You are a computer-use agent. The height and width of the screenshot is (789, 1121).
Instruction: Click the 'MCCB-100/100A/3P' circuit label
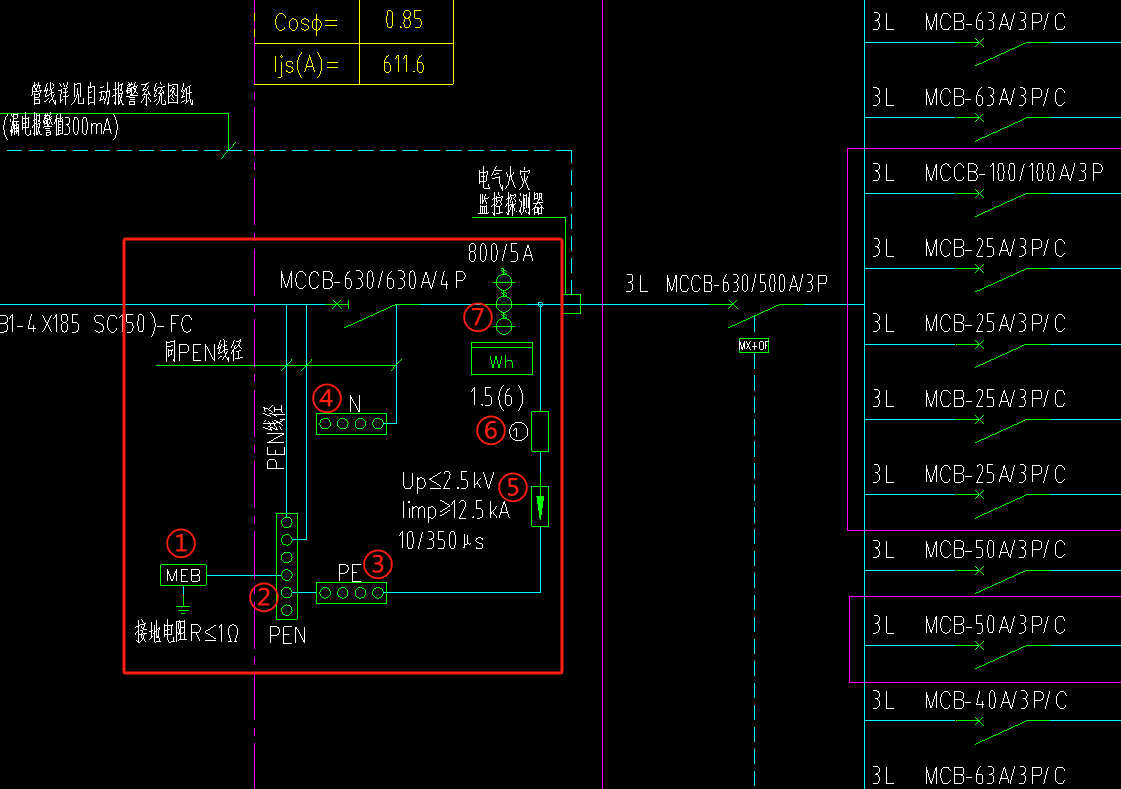(x=1014, y=172)
